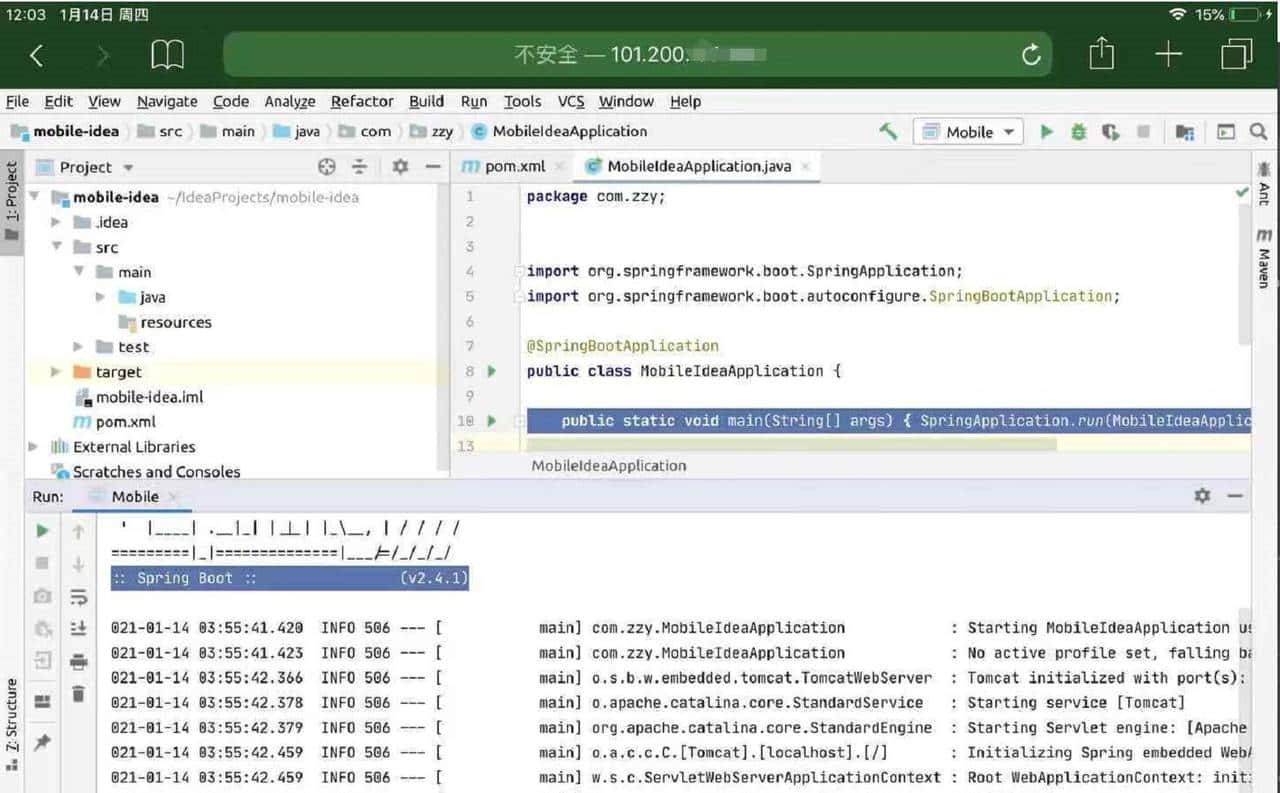Click the Run panel settings gear
Viewport: 1280px width, 793px height.
(1202, 496)
